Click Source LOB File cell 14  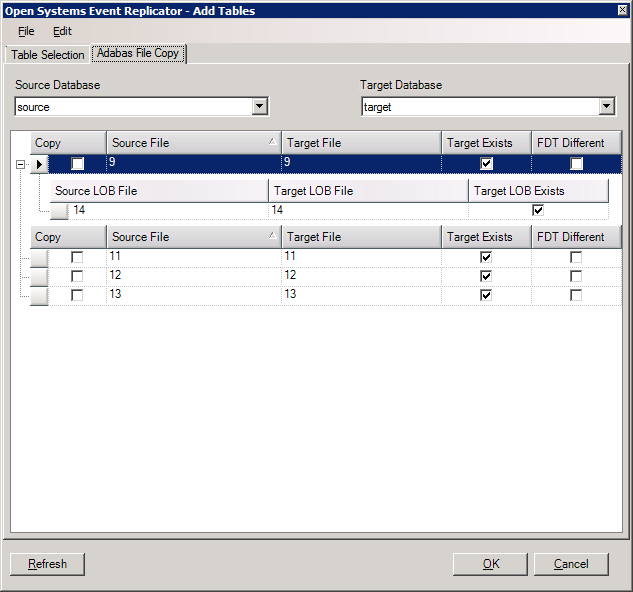(x=169, y=210)
